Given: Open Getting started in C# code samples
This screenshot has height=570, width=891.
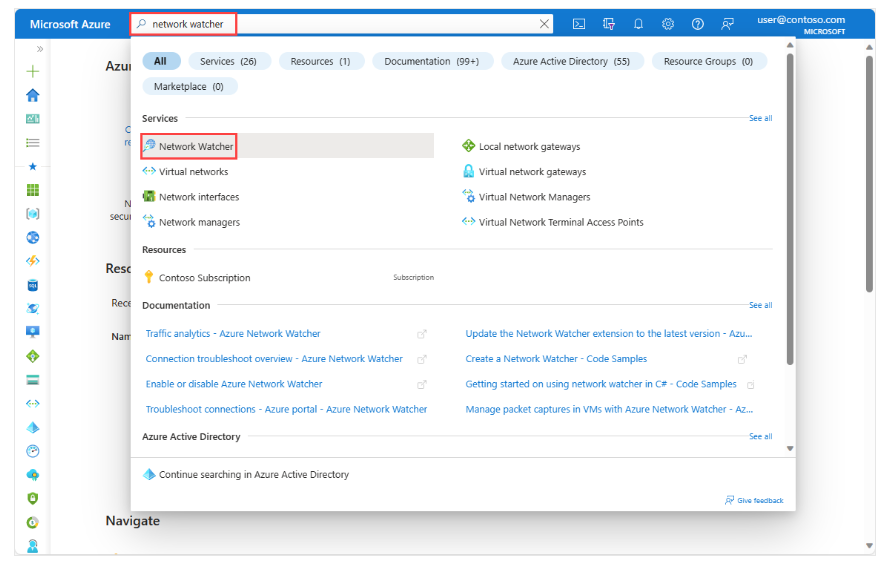Looking at the screenshot, I should pos(601,384).
